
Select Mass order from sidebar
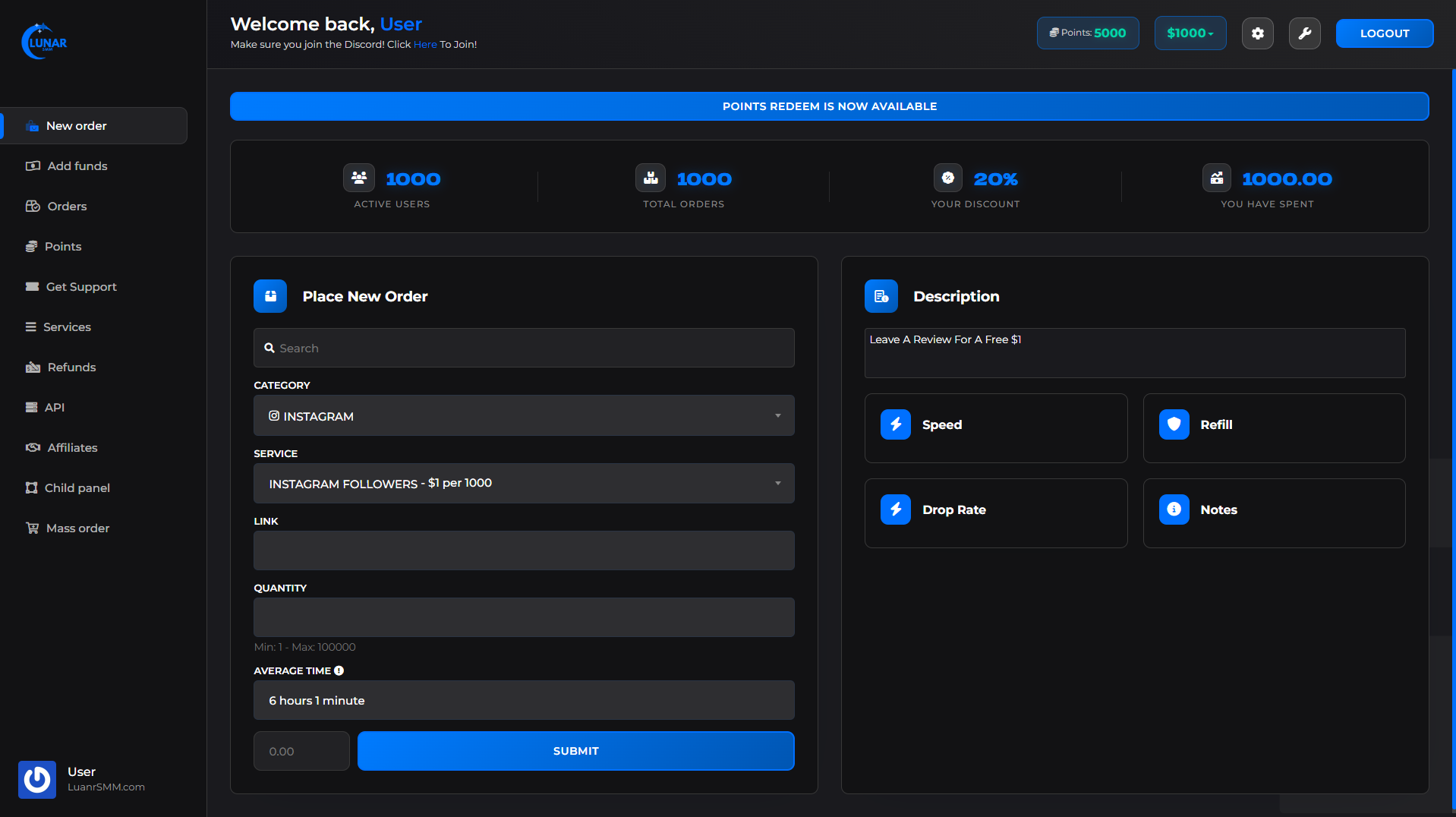(77, 528)
